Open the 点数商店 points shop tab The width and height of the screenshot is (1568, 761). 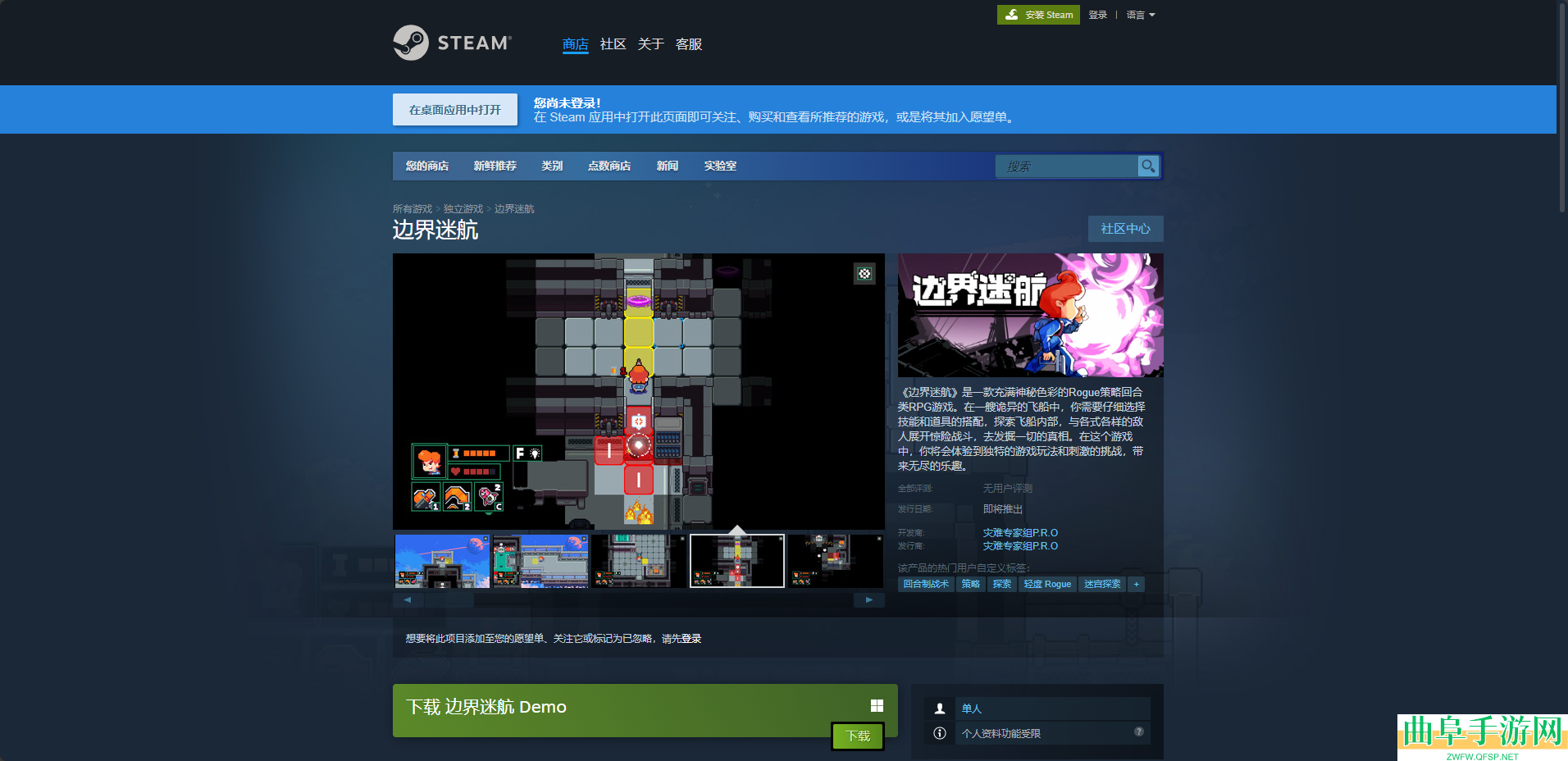click(x=609, y=166)
